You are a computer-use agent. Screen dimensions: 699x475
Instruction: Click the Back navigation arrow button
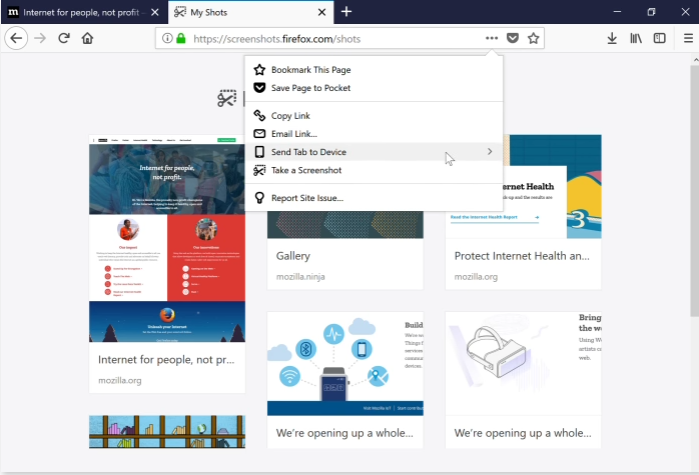16,38
